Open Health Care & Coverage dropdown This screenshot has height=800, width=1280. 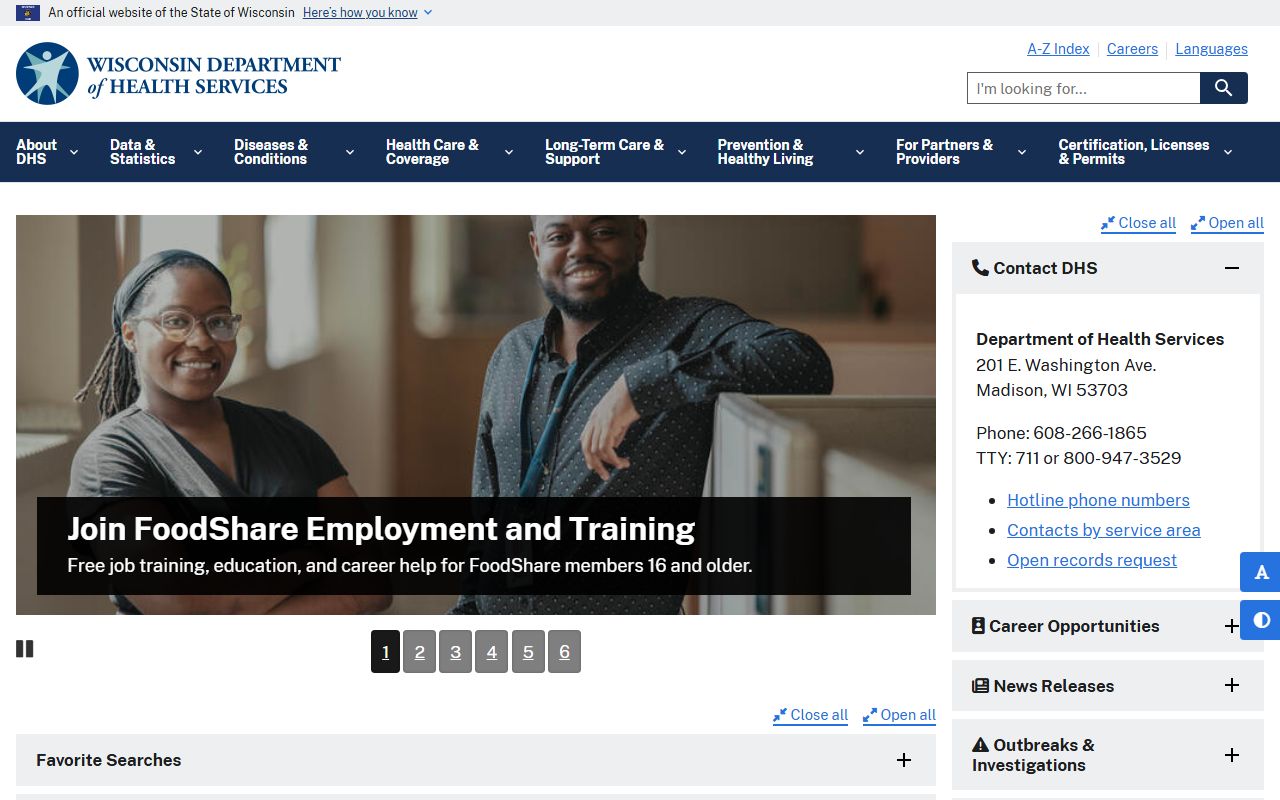(448, 152)
